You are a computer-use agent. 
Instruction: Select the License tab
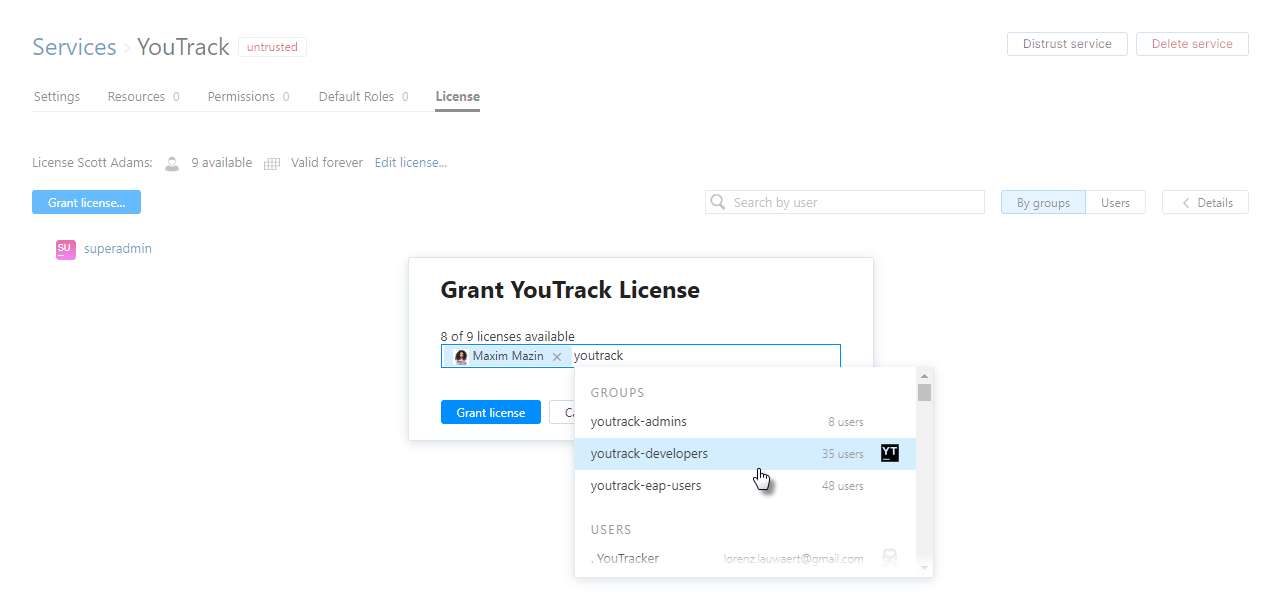click(x=457, y=97)
